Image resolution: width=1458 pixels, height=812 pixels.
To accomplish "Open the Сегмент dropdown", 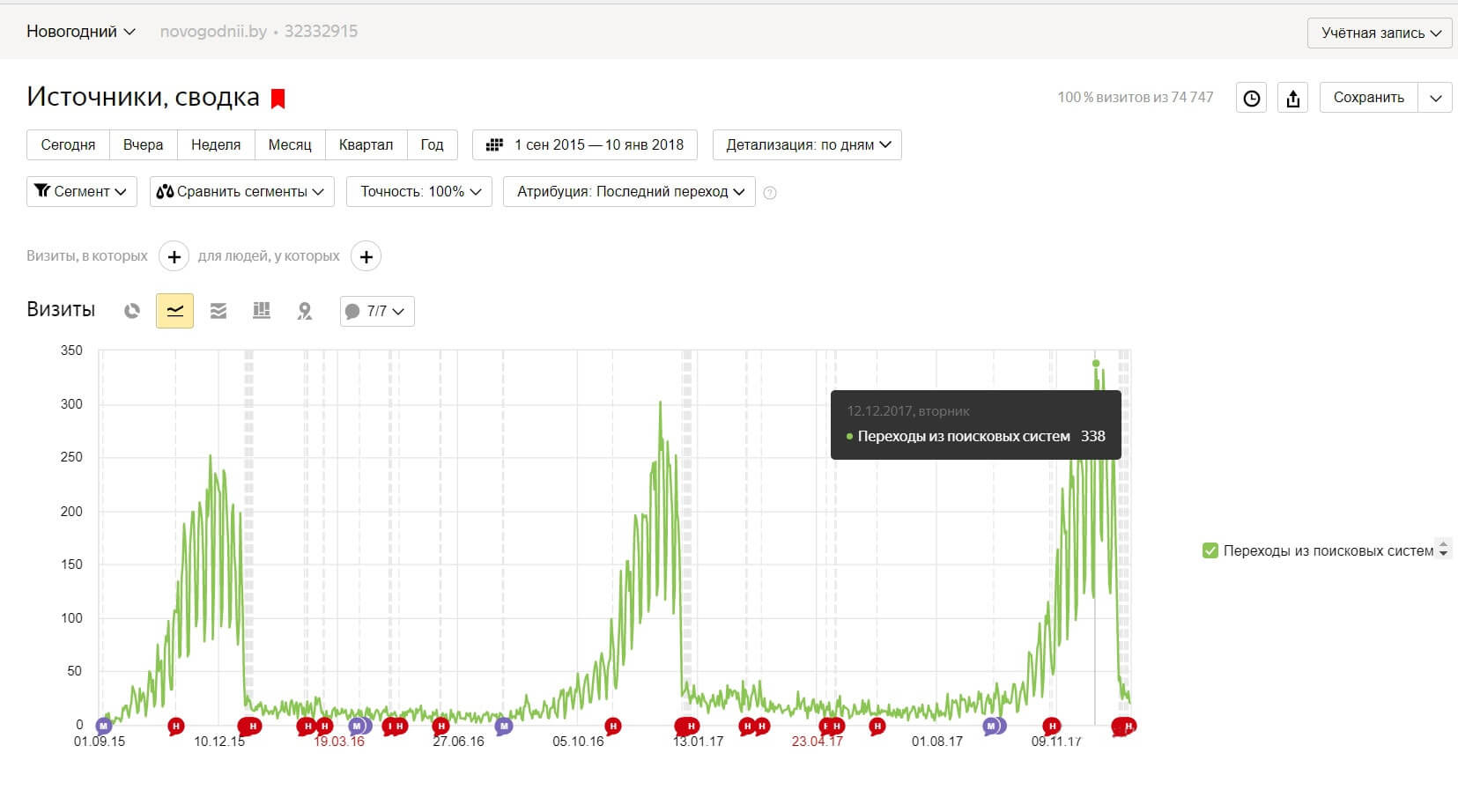I will (82, 191).
